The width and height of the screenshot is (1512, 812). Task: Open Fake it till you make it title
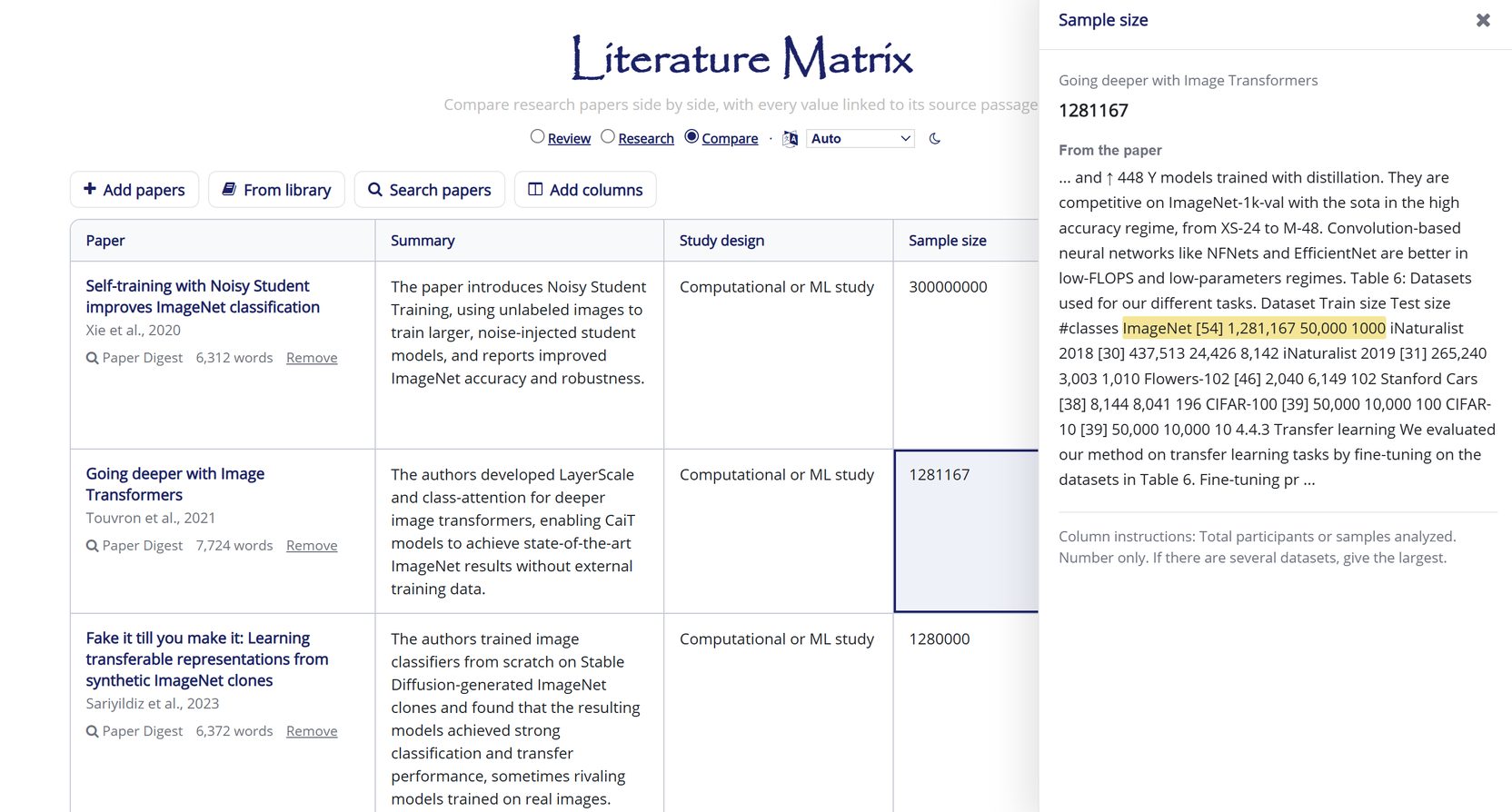(x=207, y=659)
